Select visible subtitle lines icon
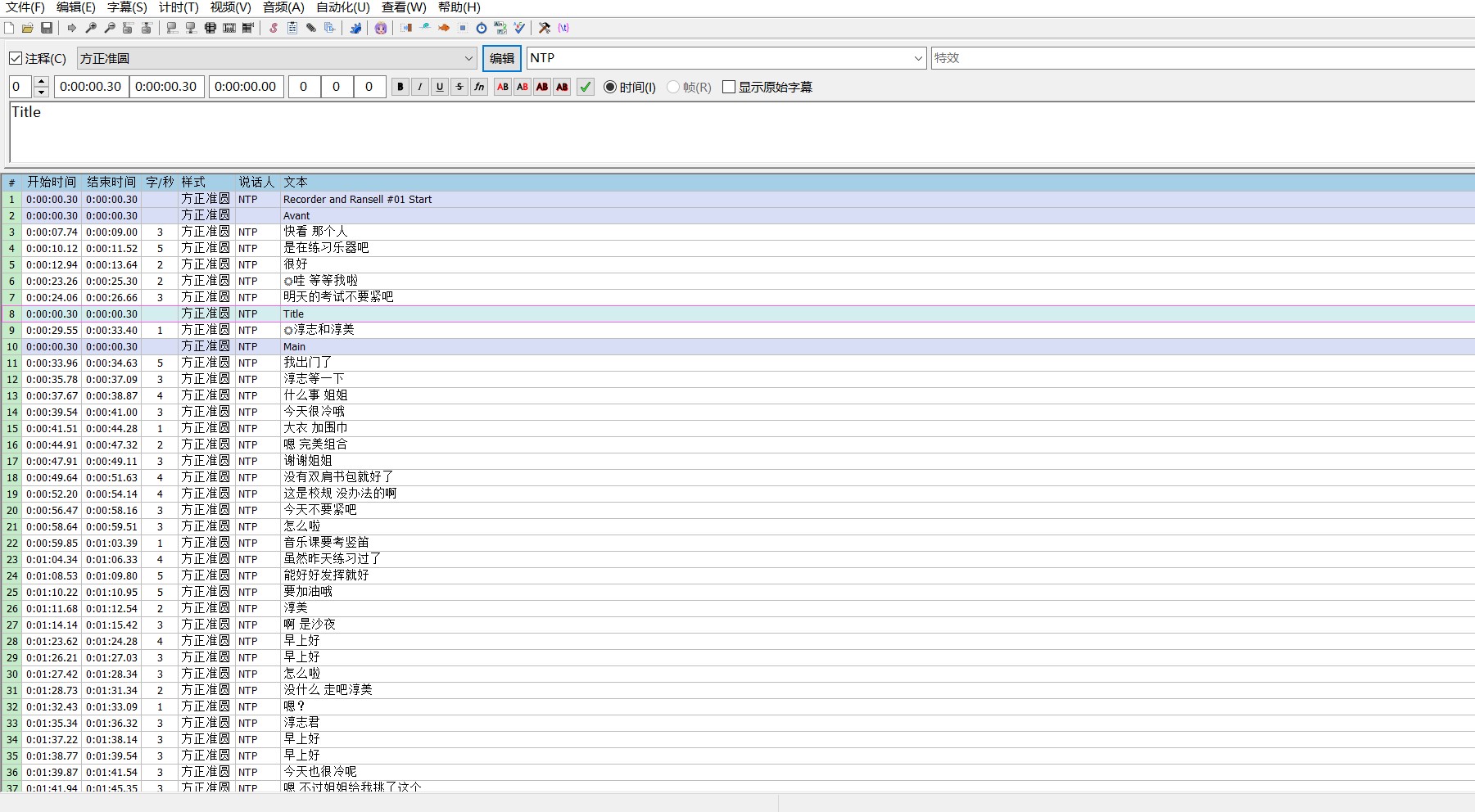 tap(210, 28)
